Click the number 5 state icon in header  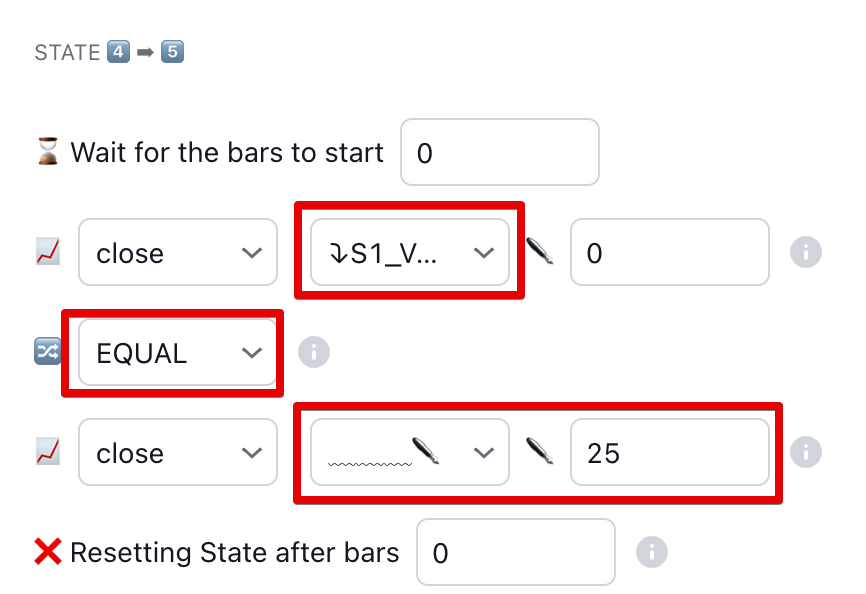click(x=172, y=52)
